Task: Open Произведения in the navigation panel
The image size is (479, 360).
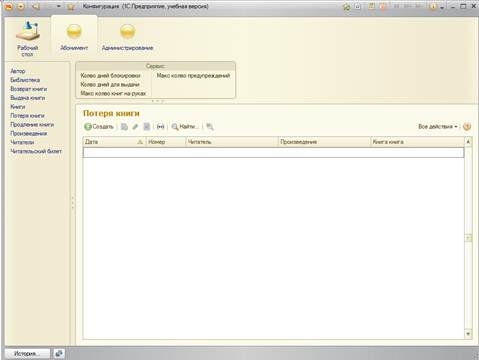Action: click(x=29, y=133)
